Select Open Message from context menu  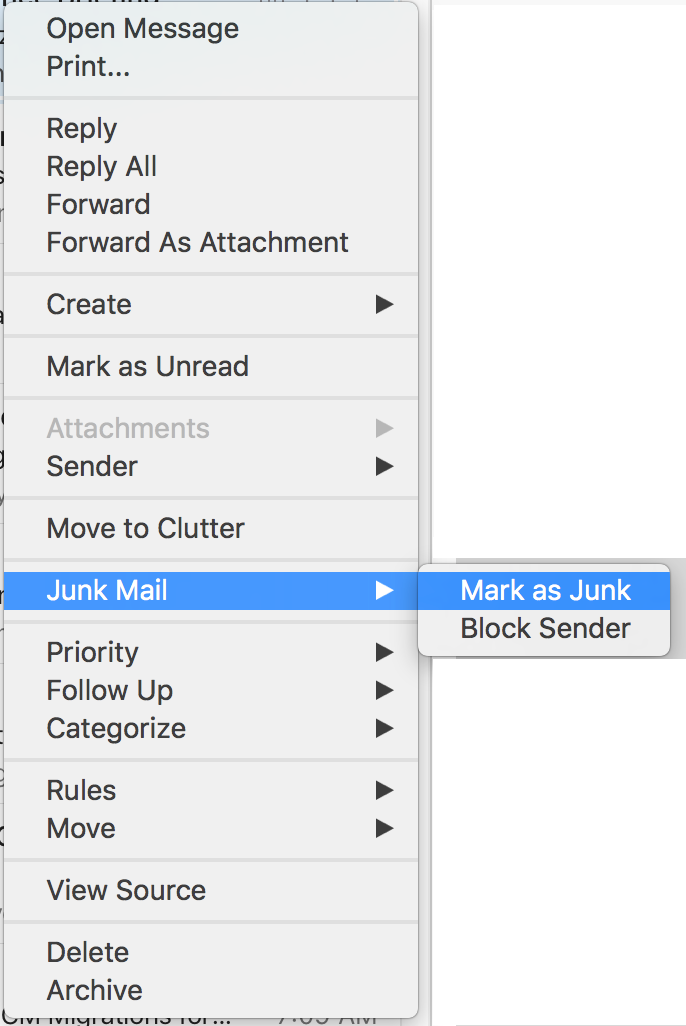click(211, 29)
